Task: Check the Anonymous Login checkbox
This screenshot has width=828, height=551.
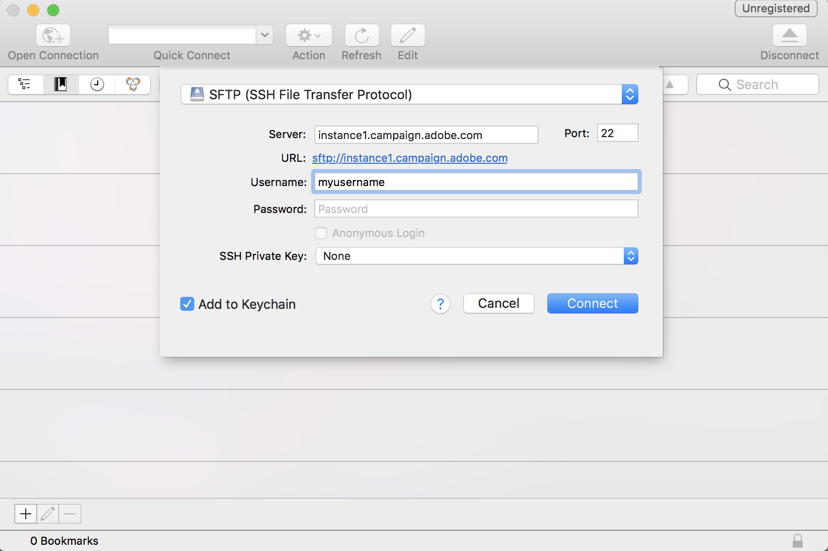Action: 321,233
